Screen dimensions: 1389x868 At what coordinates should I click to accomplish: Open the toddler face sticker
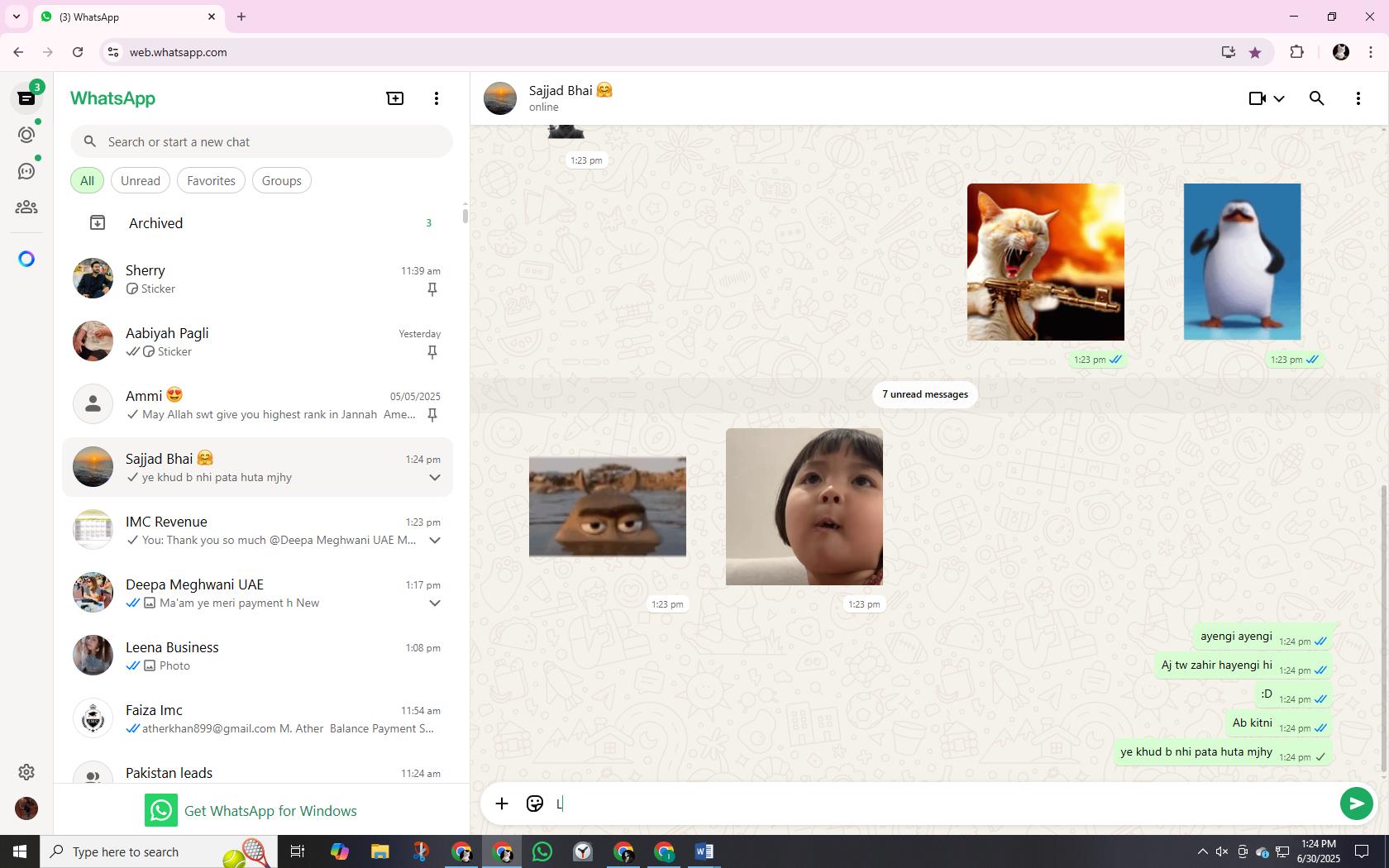tap(804, 507)
